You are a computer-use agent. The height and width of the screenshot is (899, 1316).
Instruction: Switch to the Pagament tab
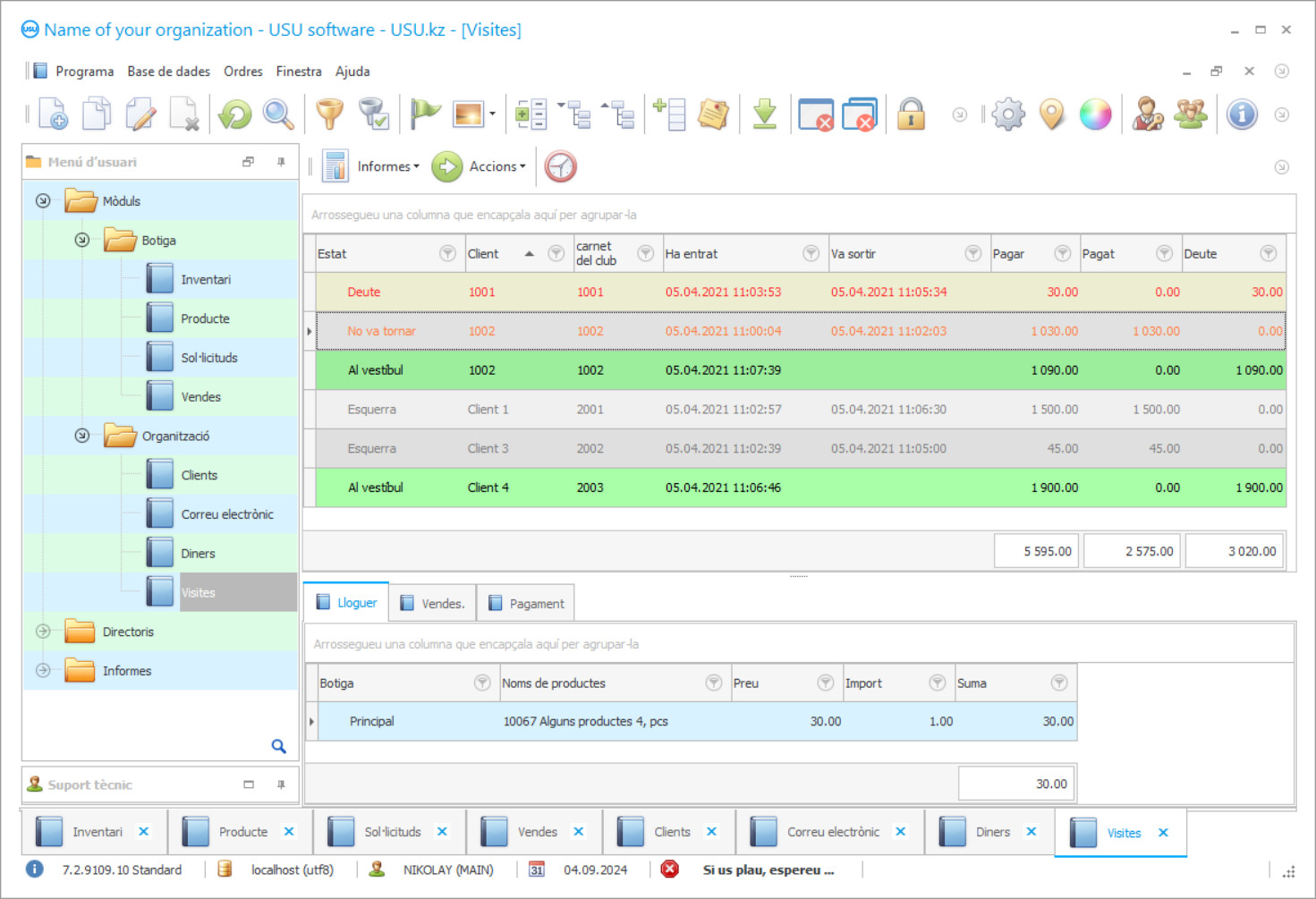click(x=526, y=604)
